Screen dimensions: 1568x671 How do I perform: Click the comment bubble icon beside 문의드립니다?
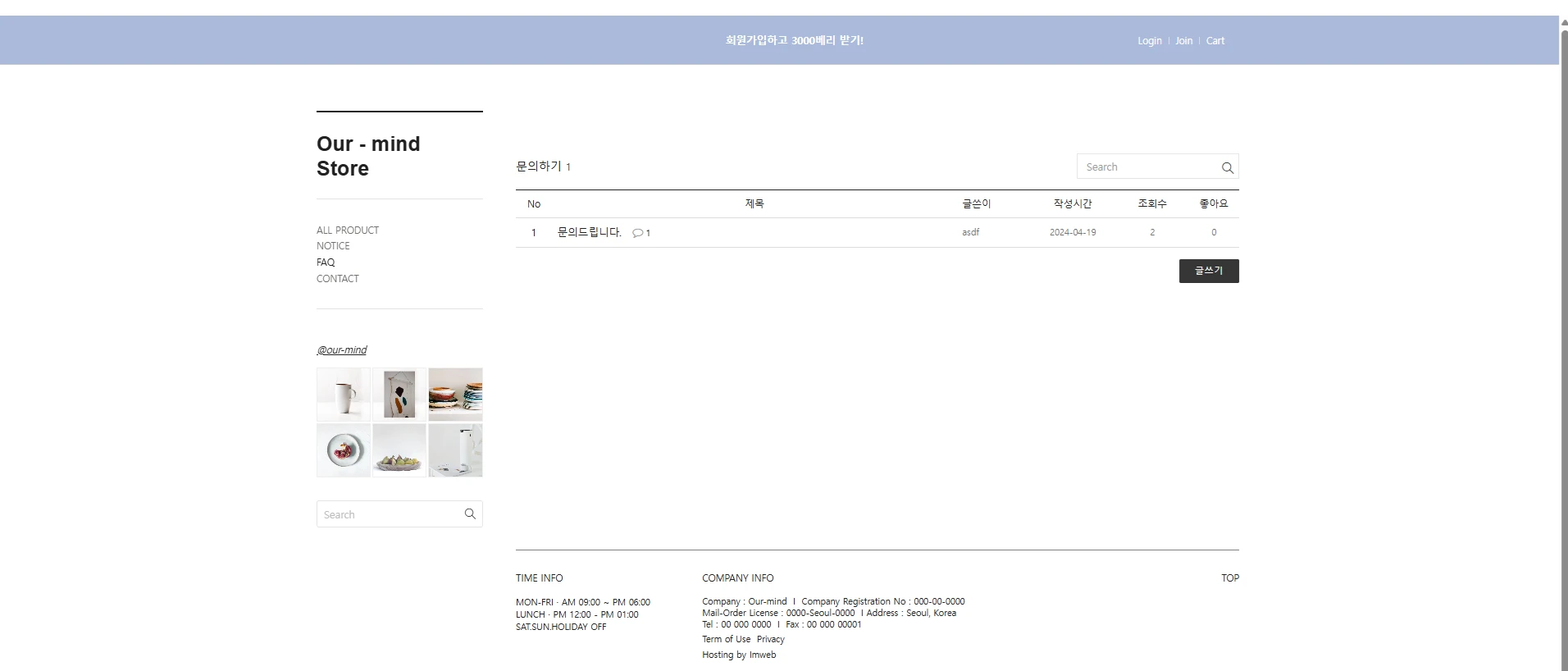click(x=637, y=233)
